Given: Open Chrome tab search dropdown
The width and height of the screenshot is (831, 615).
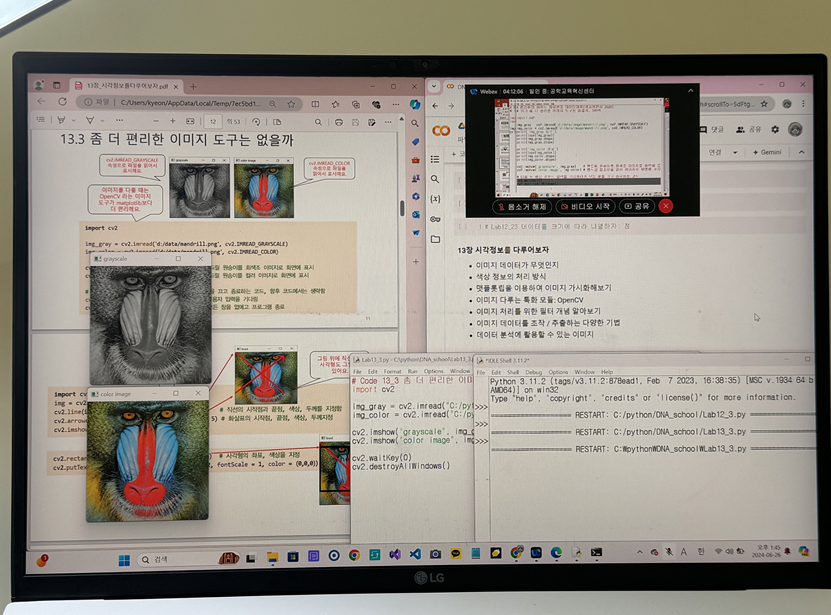Looking at the screenshot, I should click(434, 85).
